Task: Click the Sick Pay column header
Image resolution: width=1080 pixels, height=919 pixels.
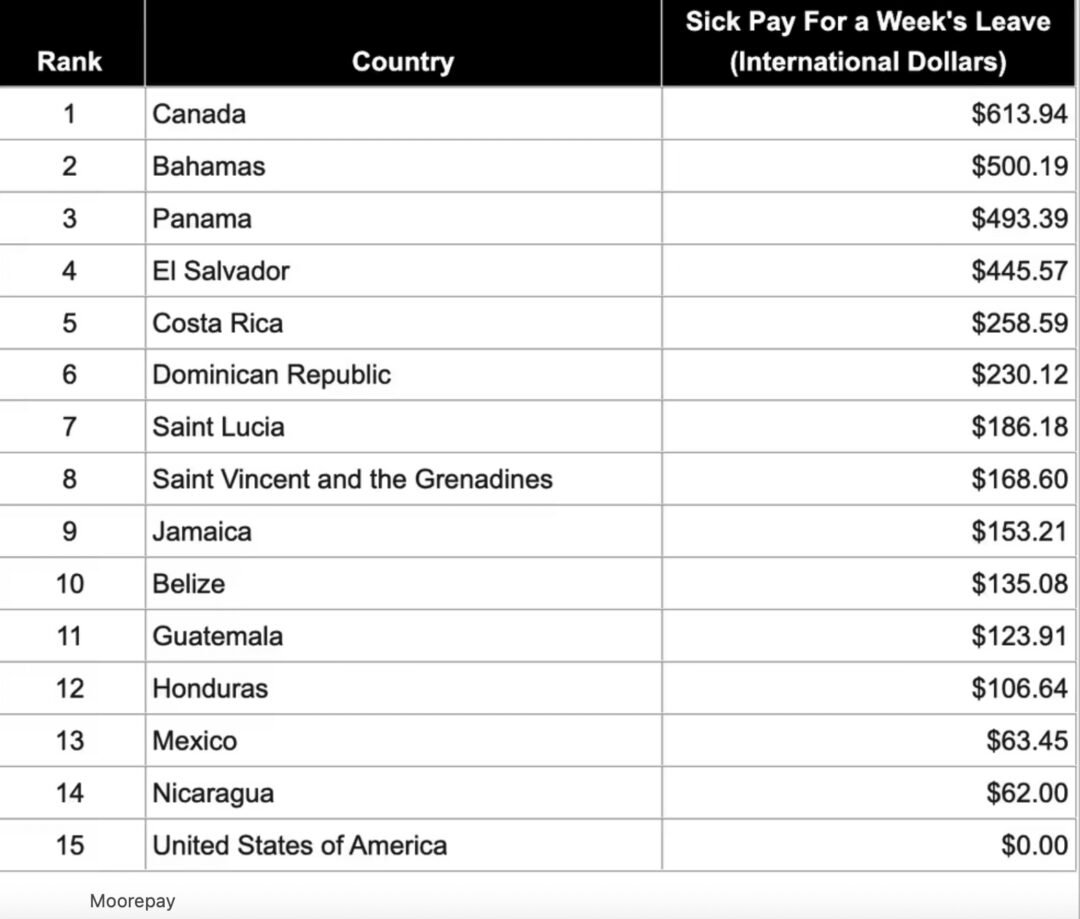Action: tap(867, 42)
